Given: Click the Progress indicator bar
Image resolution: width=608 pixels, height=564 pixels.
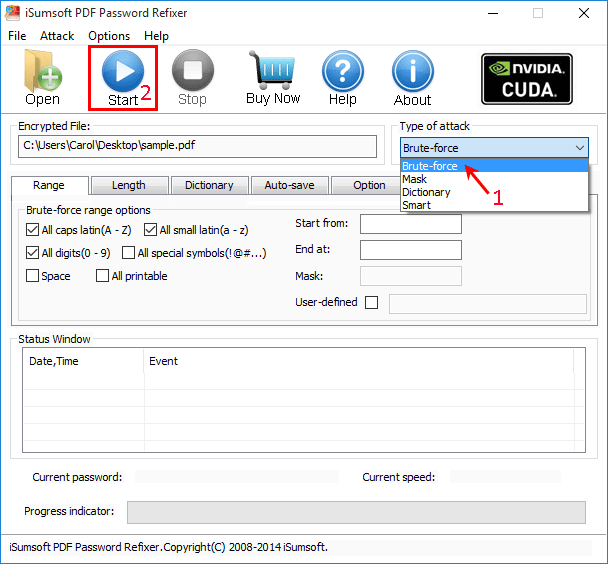Looking at the screenshot, I should coord(356,512).
